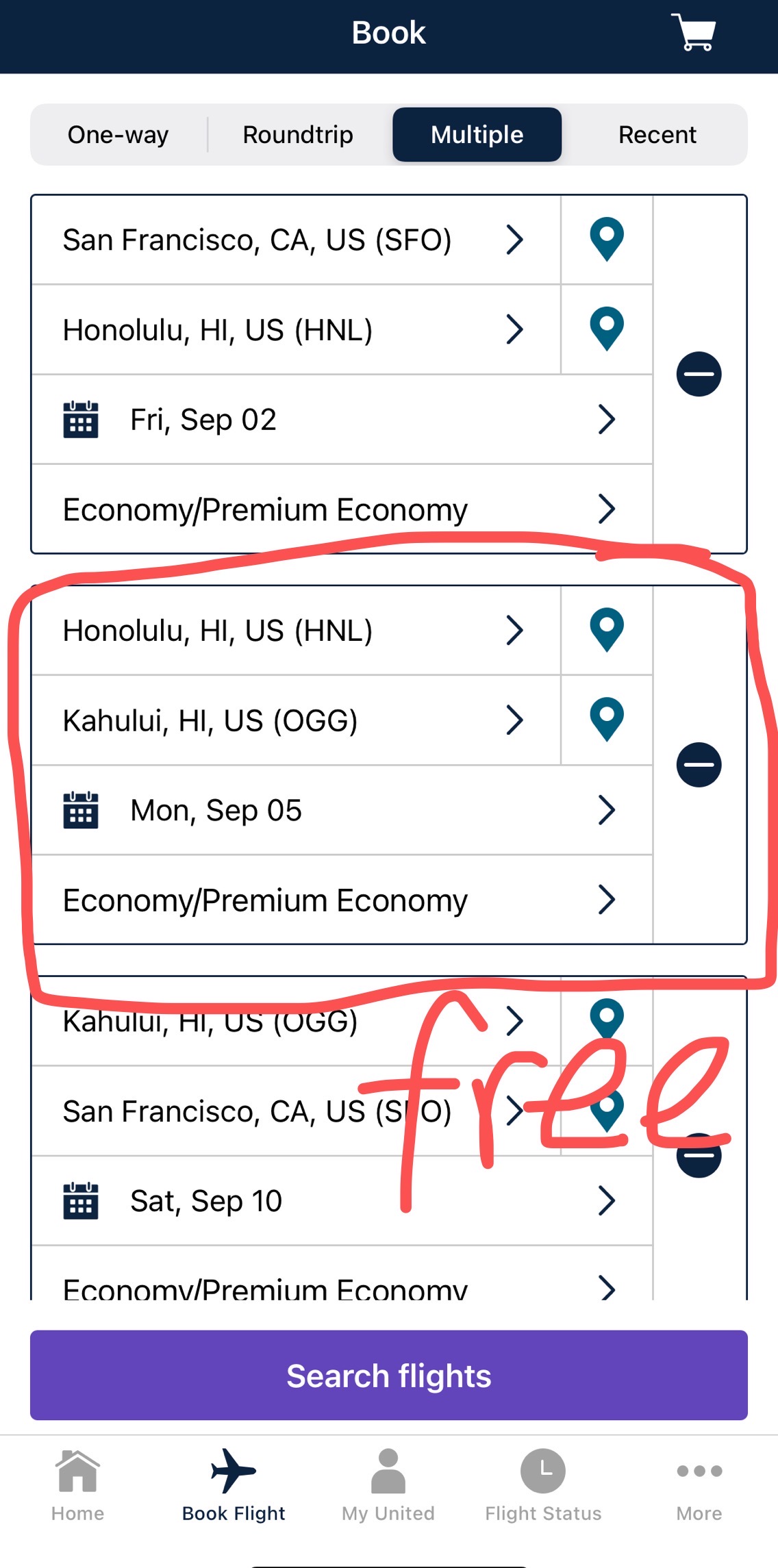Select the Multiple trip type
778x1568 pixels.
pyautogui.click(x=477, y=135)
